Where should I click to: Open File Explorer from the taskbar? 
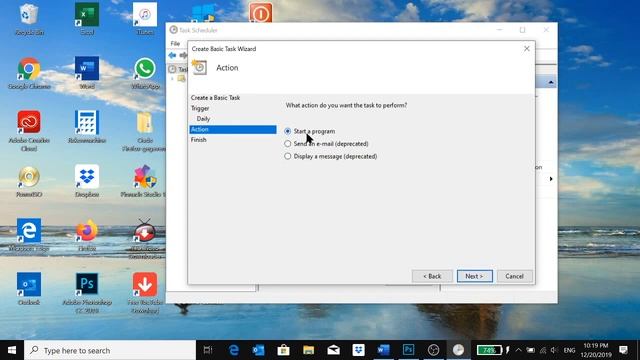pos(308,350)
